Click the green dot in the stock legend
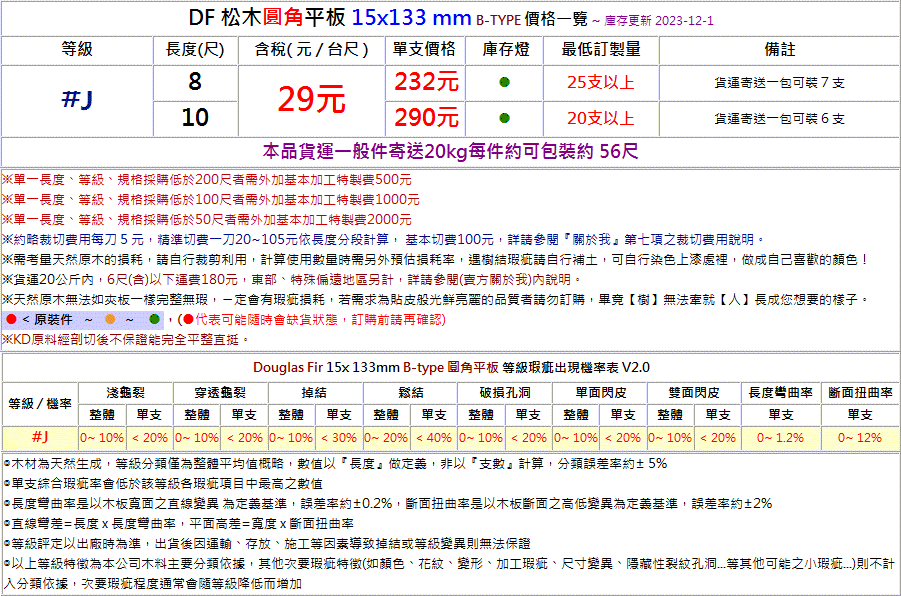The image size is (901, 596). [154, 319]
